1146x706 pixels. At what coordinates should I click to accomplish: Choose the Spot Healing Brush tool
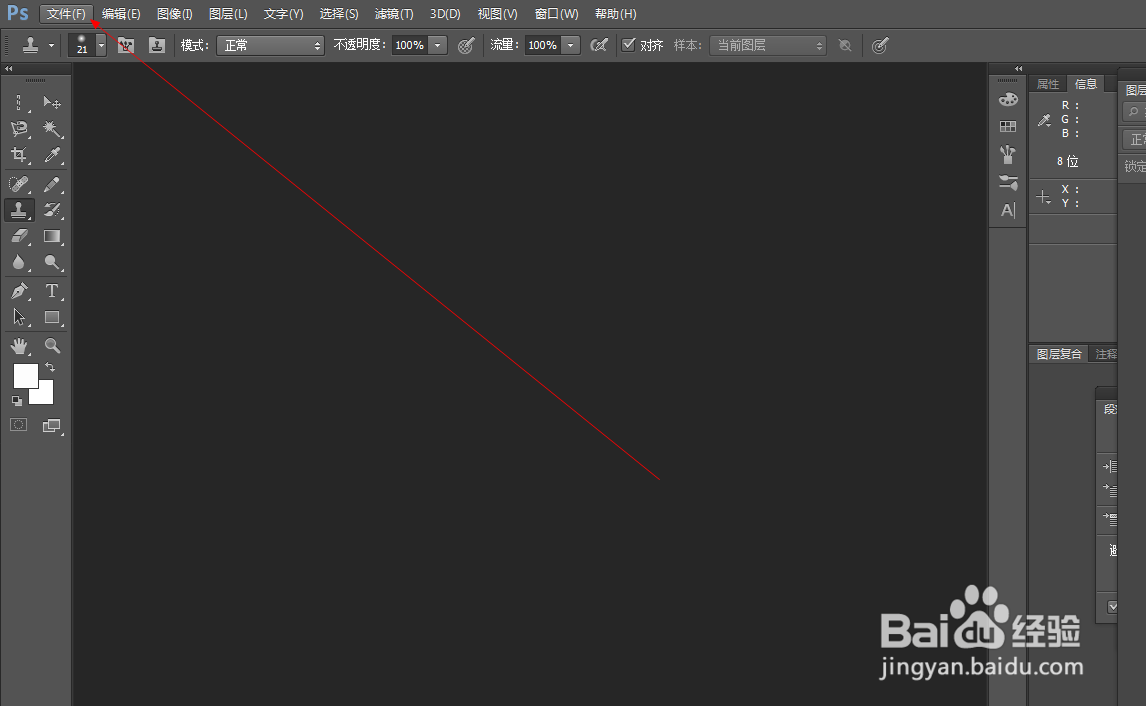[19, 183]
